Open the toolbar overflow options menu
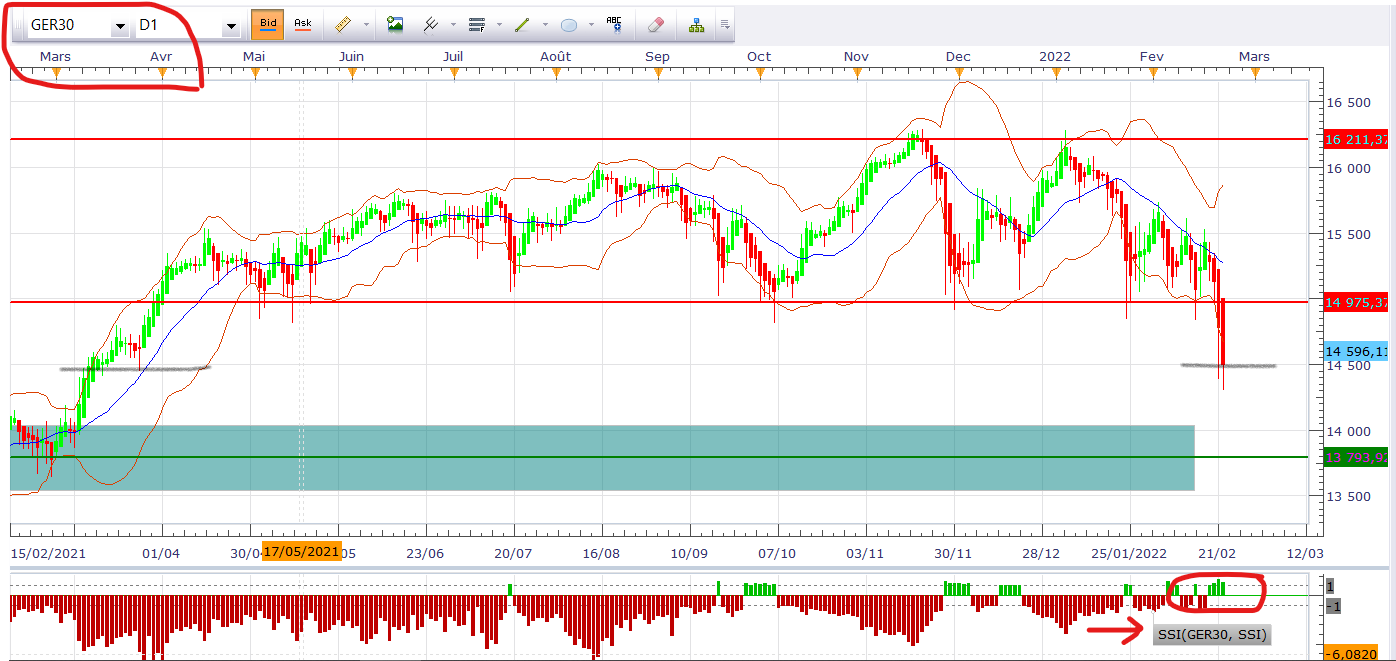 point(725,25)
